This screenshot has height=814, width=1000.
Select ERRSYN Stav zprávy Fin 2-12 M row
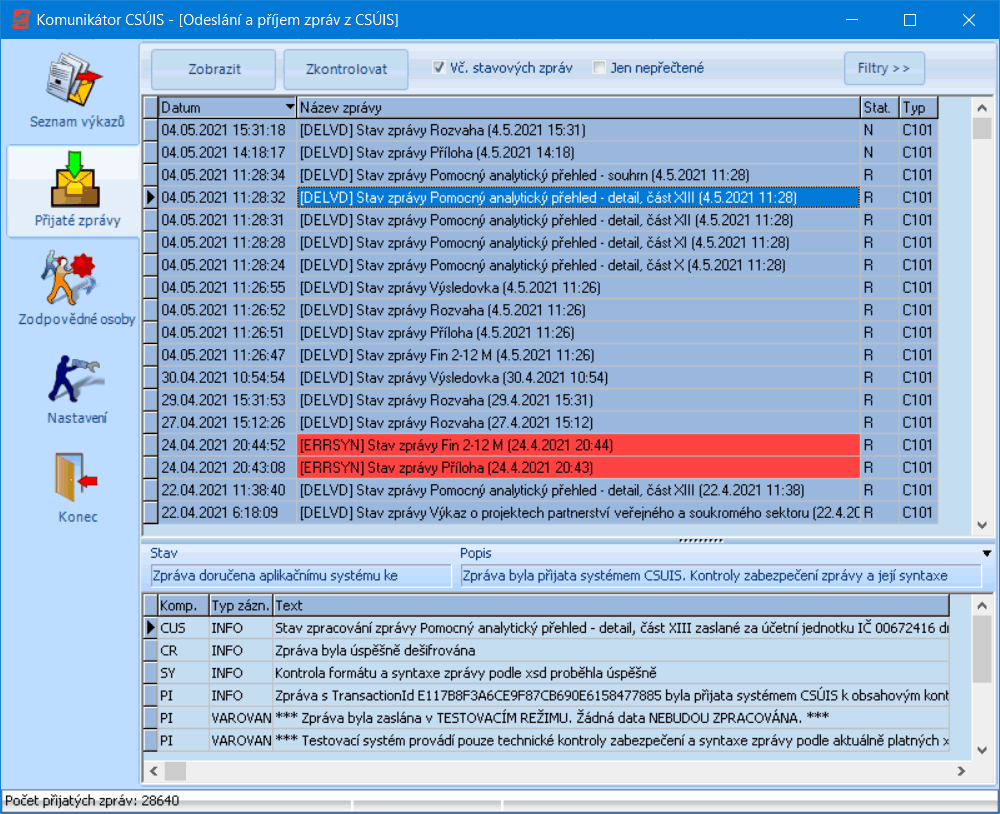click(x=578, y=445)
